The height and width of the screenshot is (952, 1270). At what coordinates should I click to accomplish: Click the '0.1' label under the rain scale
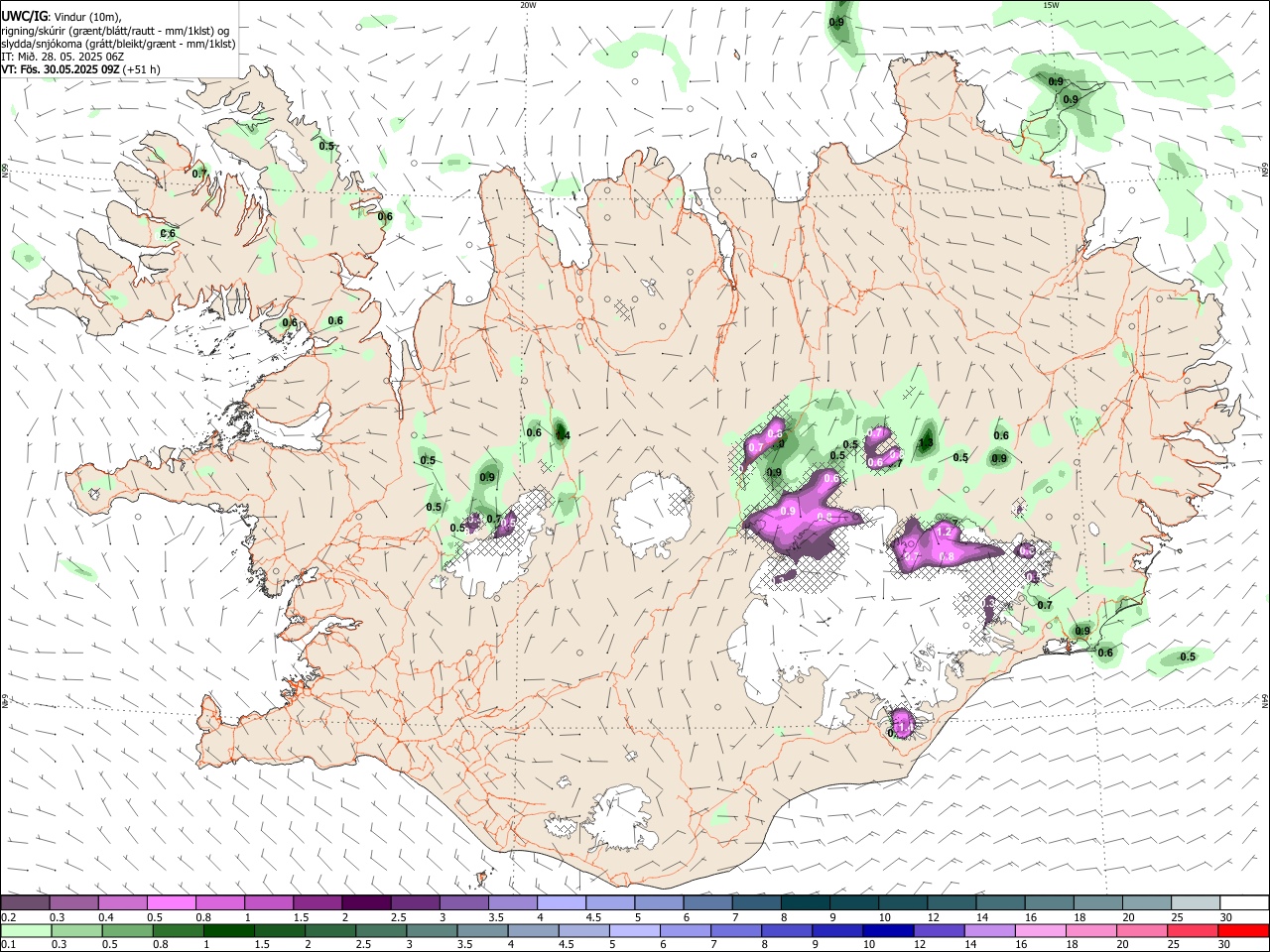[x=9, y=944]
